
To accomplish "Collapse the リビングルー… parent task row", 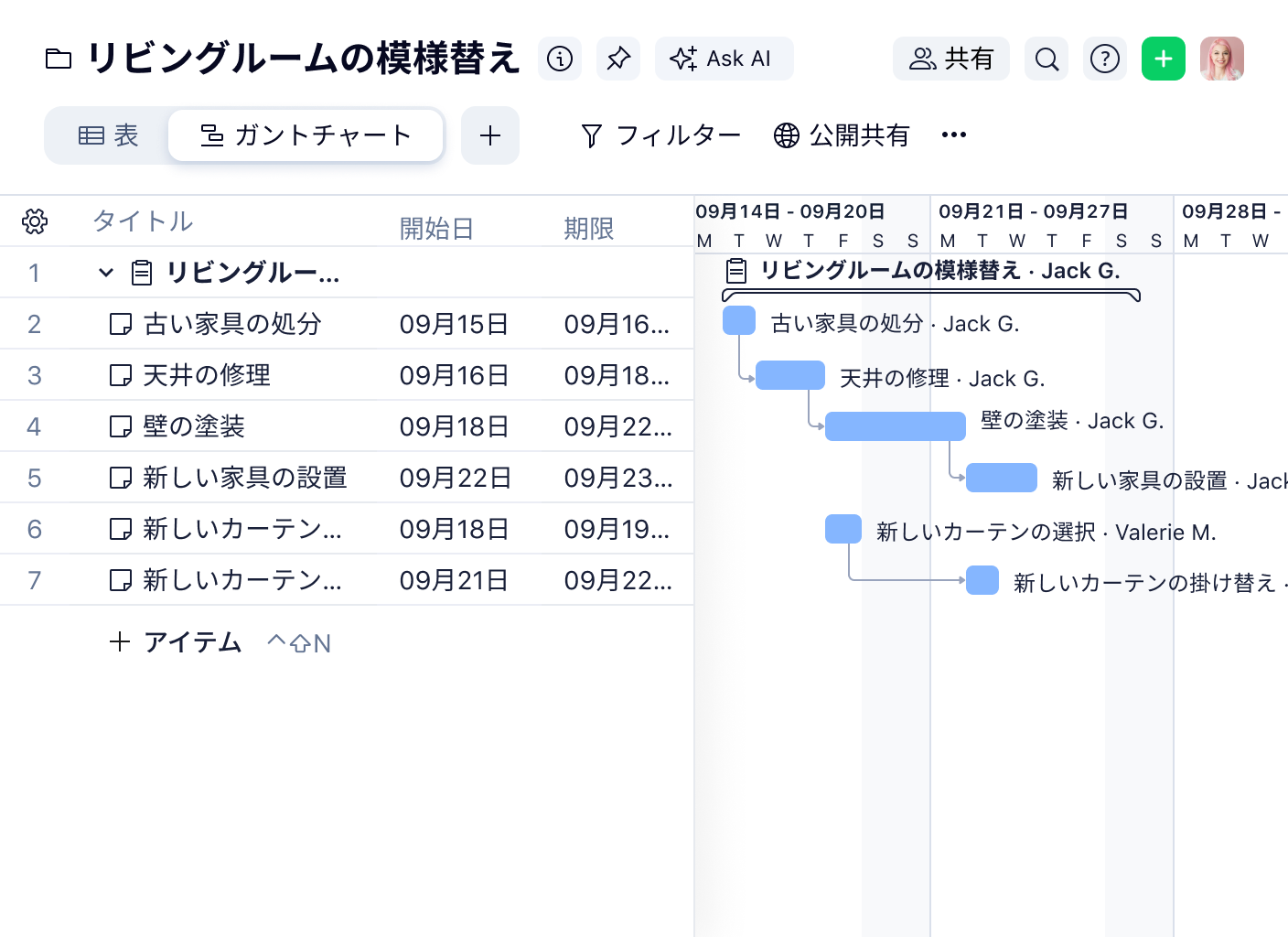I will pyautogui.click(x=104, y=272).
